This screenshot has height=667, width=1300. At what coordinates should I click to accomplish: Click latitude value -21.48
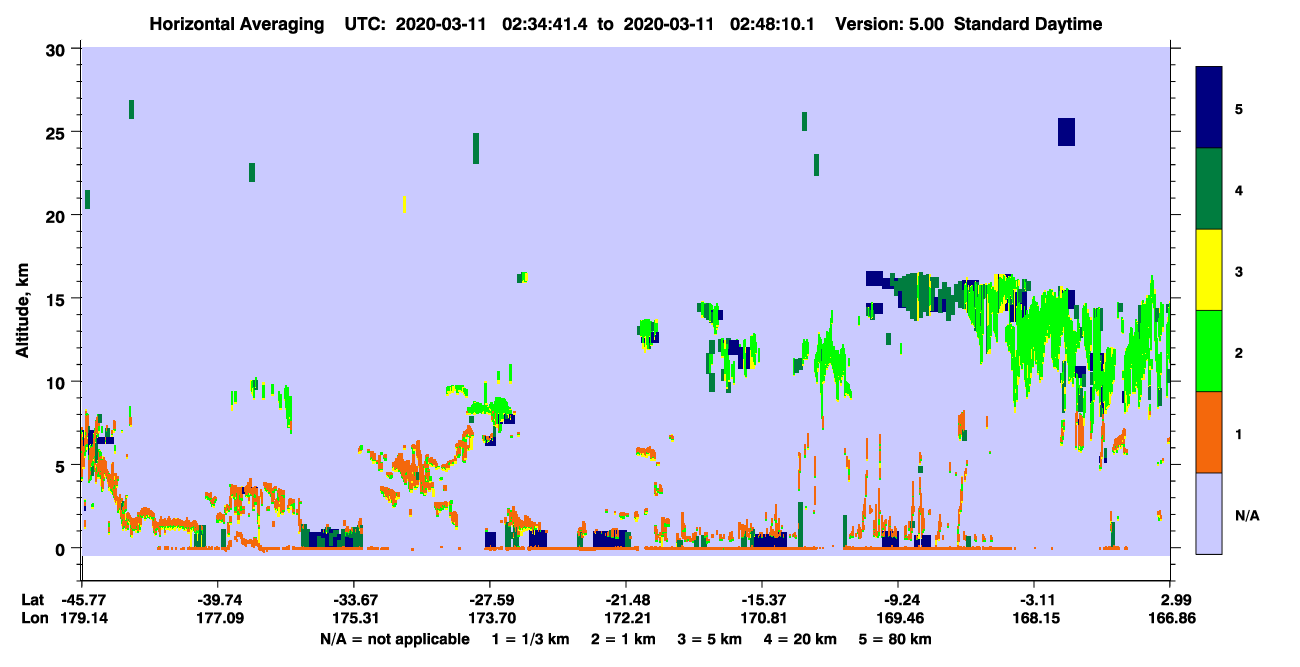pos(626,600)
